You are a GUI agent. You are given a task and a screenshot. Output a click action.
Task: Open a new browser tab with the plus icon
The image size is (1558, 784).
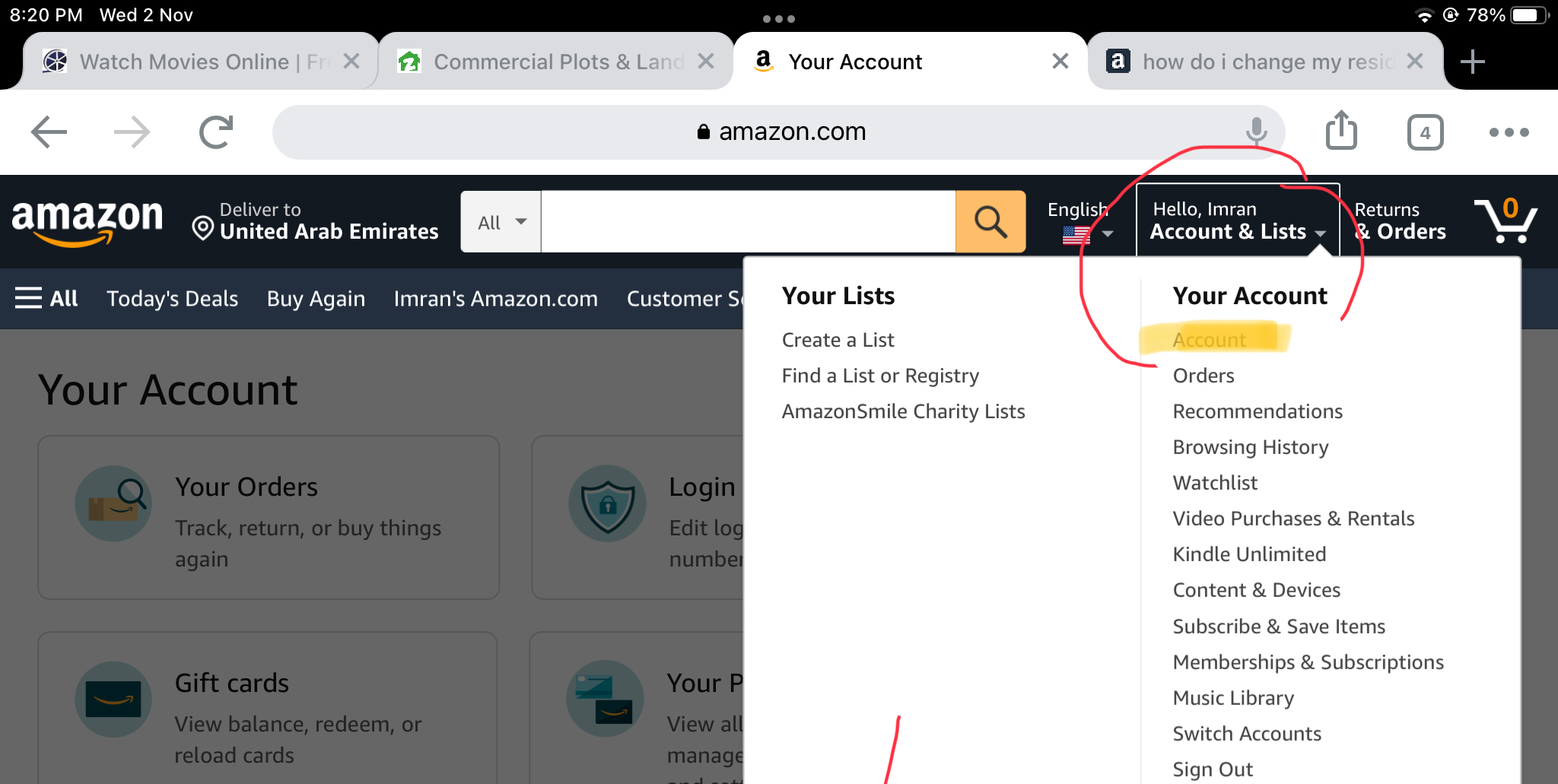coord(1473,61)
